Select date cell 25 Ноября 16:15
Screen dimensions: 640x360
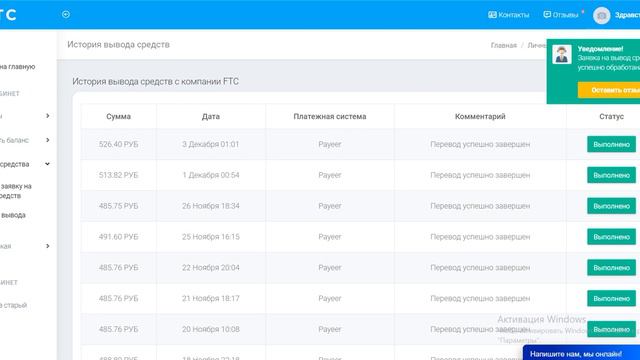coord(211,237)
